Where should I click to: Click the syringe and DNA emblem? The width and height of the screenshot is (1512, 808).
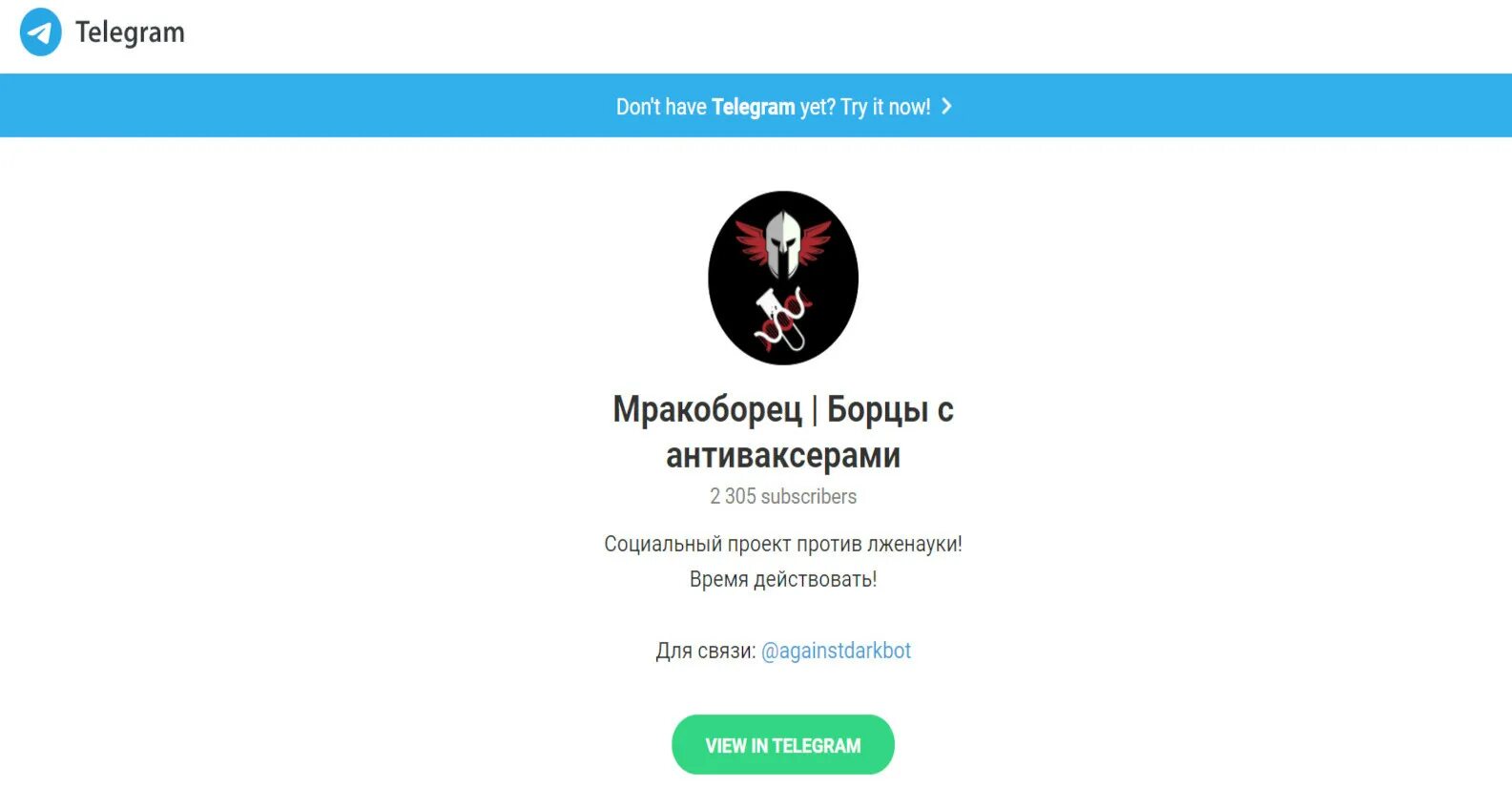[782, 319]
